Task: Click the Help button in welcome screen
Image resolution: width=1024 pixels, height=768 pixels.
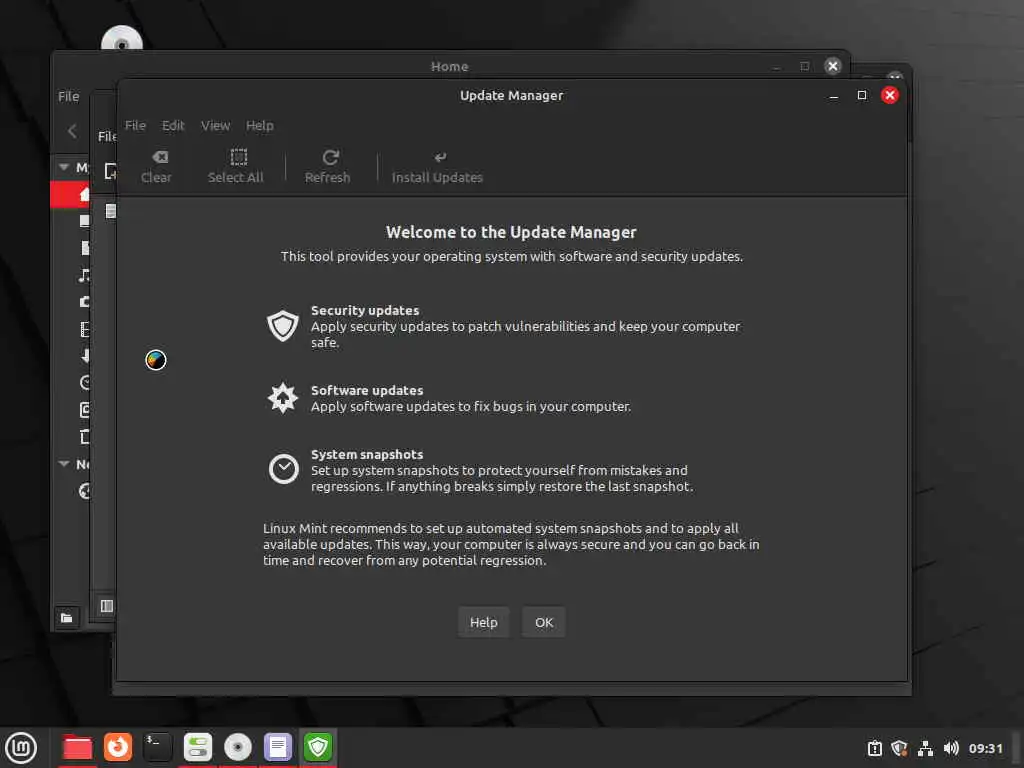Action: pyautogui.click(x=483, y=622)
